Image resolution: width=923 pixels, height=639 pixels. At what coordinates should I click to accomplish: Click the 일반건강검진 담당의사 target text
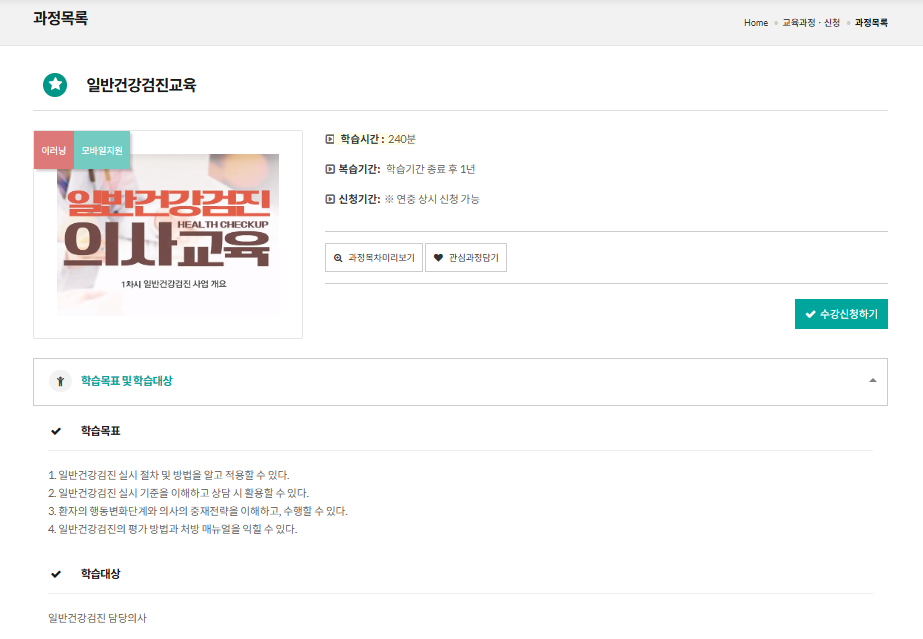click(x=97, y=618)
